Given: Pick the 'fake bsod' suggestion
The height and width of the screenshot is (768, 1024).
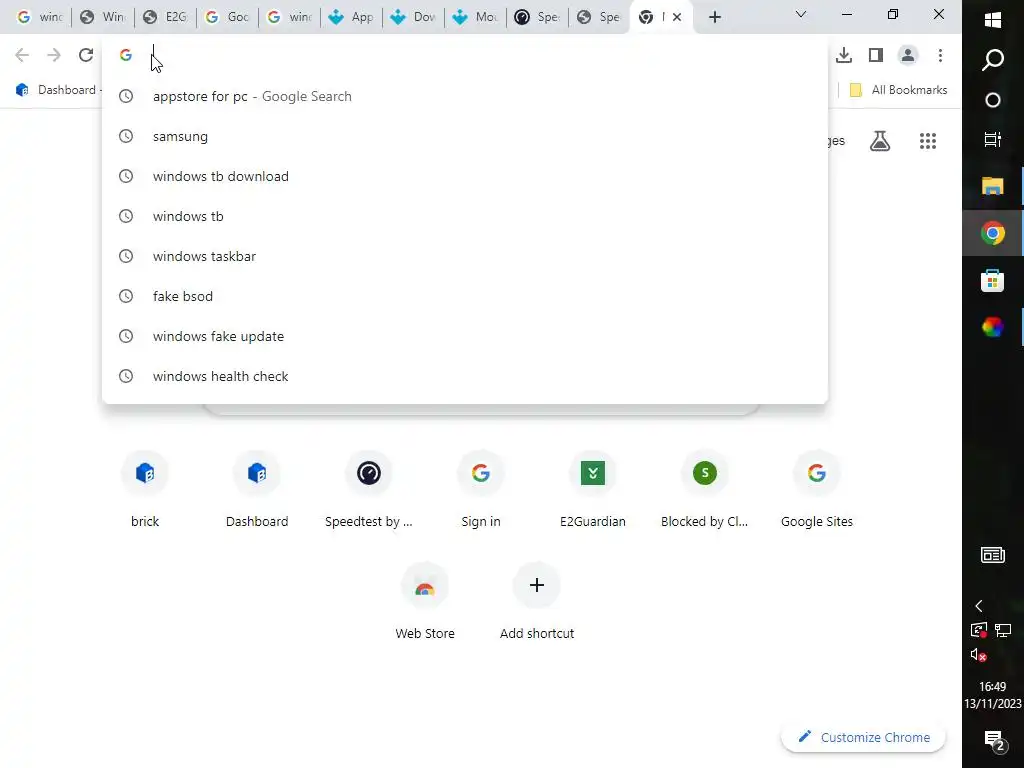Looking at the screenshot, I should click(464, 296).
